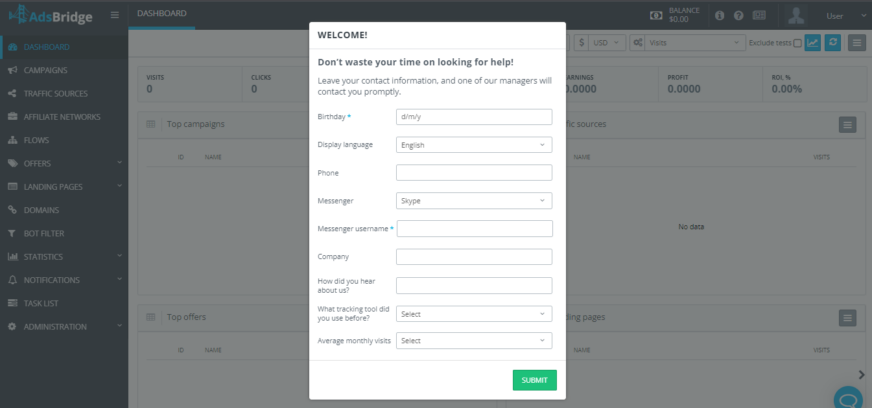The width and height of the screenshot is (872, 408).
Task: Click the Birthday date input field
Action: (x=474, y=117)
